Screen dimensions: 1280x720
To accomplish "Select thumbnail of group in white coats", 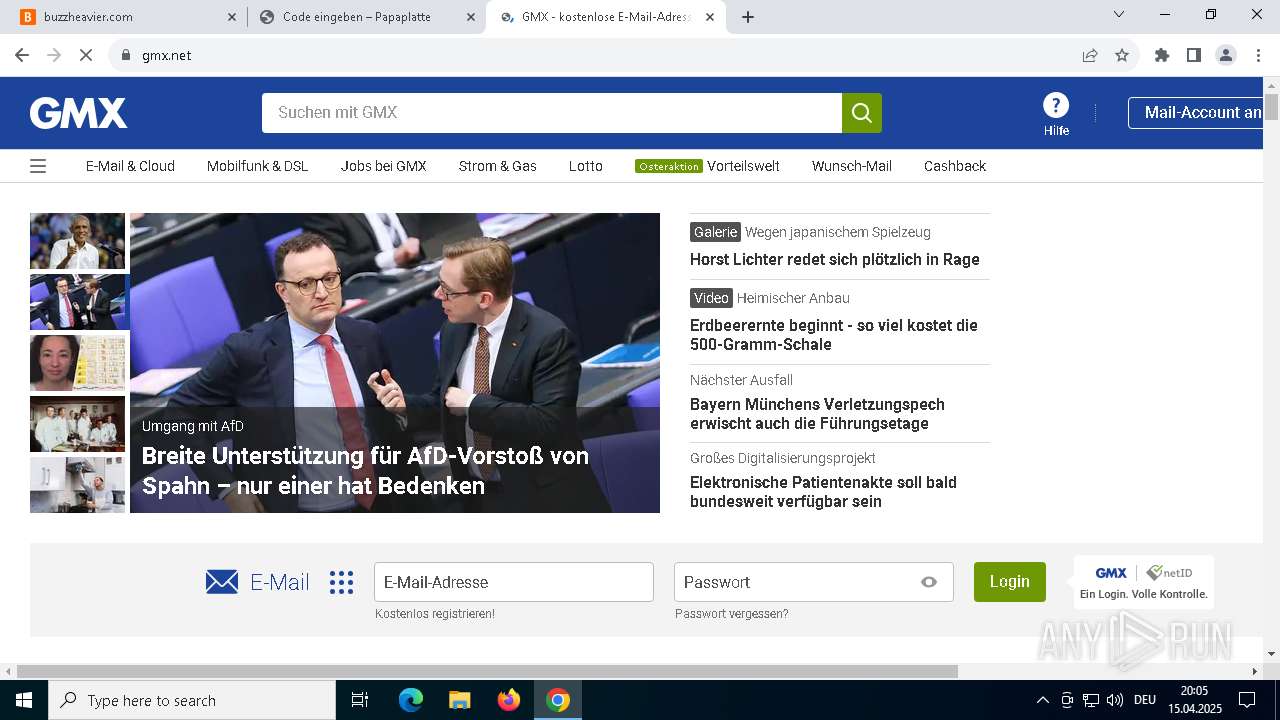I will point(77,424).
